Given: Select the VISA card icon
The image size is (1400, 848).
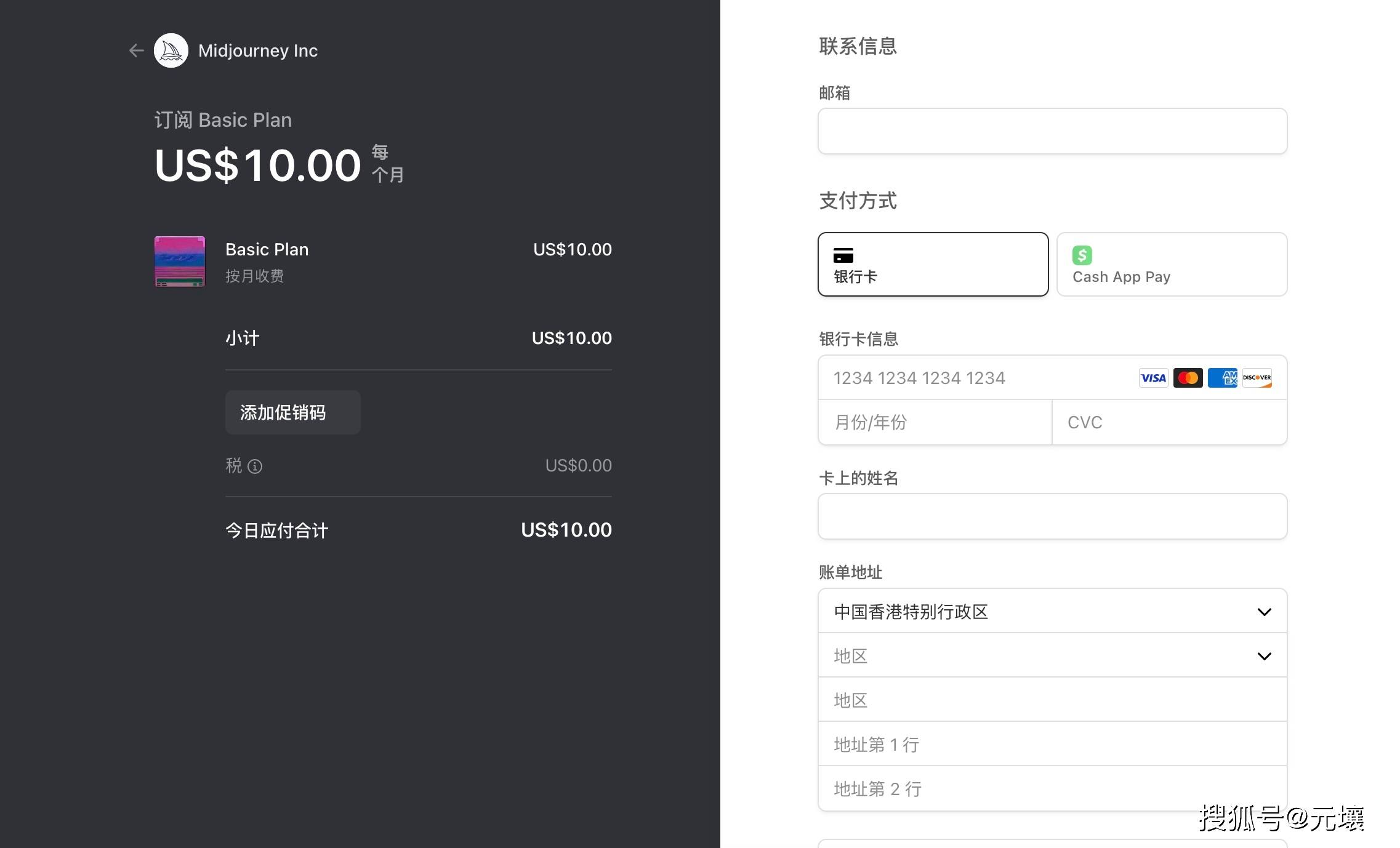Looking at the screenshot, I should (1153, 378).
